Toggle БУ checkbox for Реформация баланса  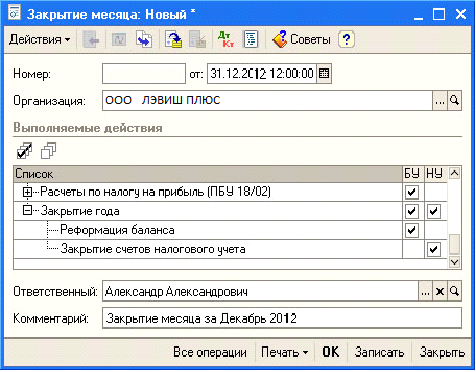tap(412, 230)
